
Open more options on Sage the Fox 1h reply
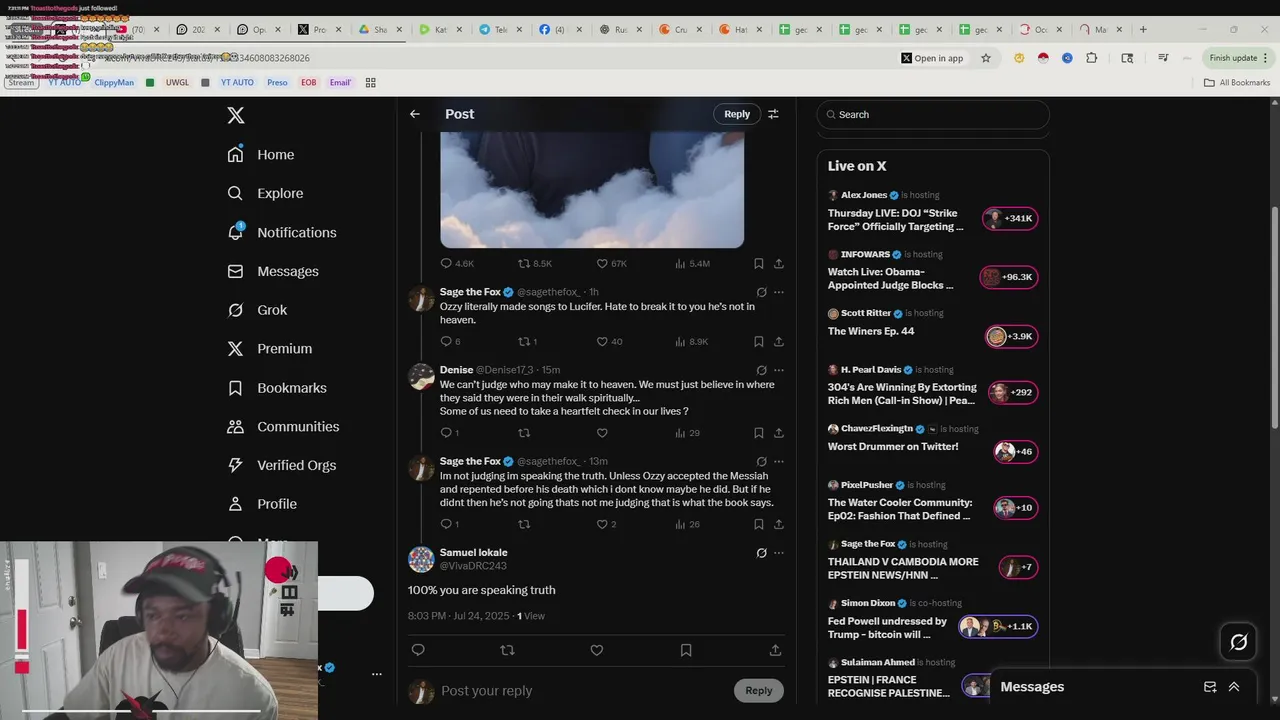[779, 292]
